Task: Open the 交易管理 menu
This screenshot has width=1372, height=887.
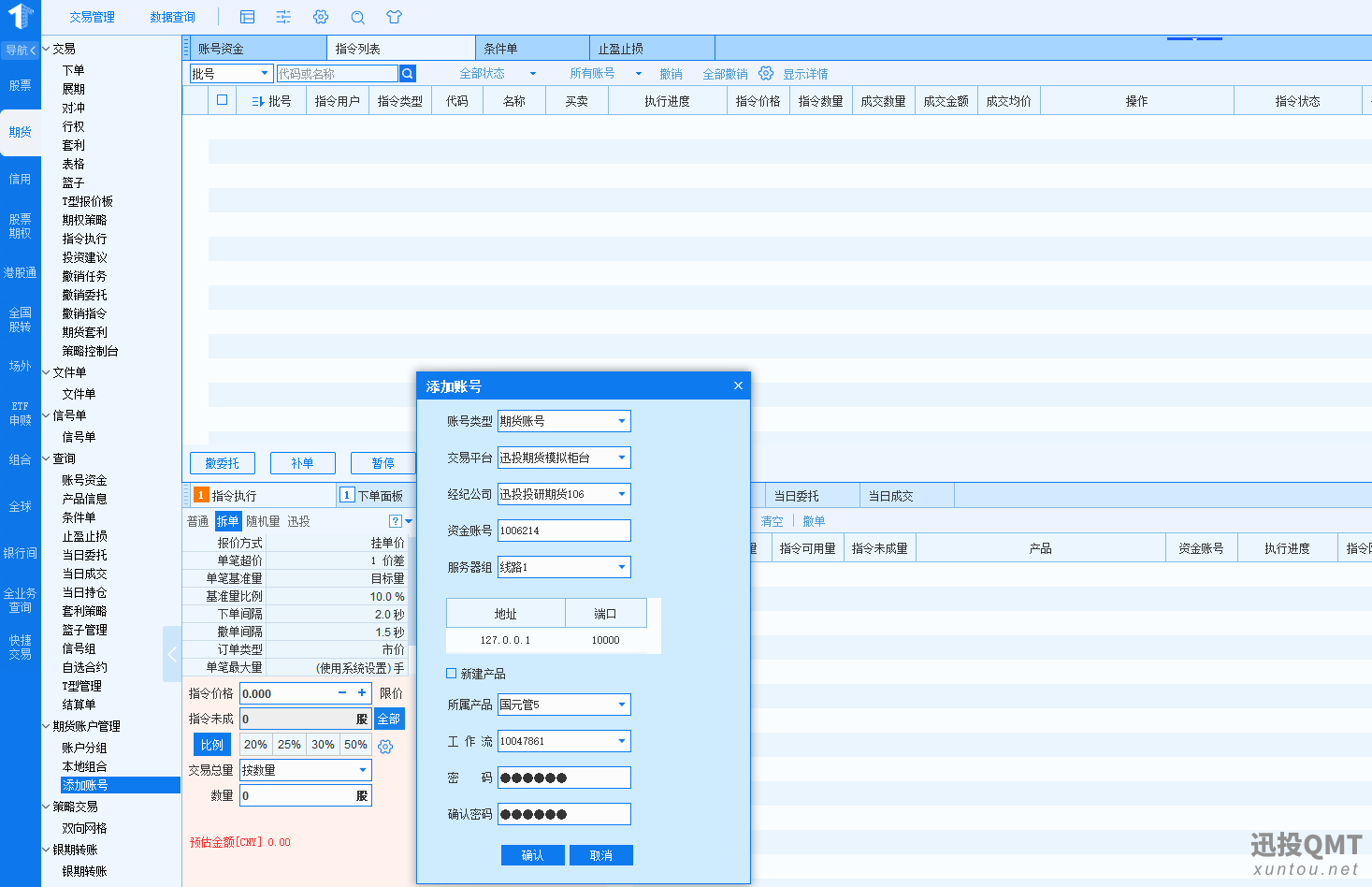Action: click(x=92, y=17)
